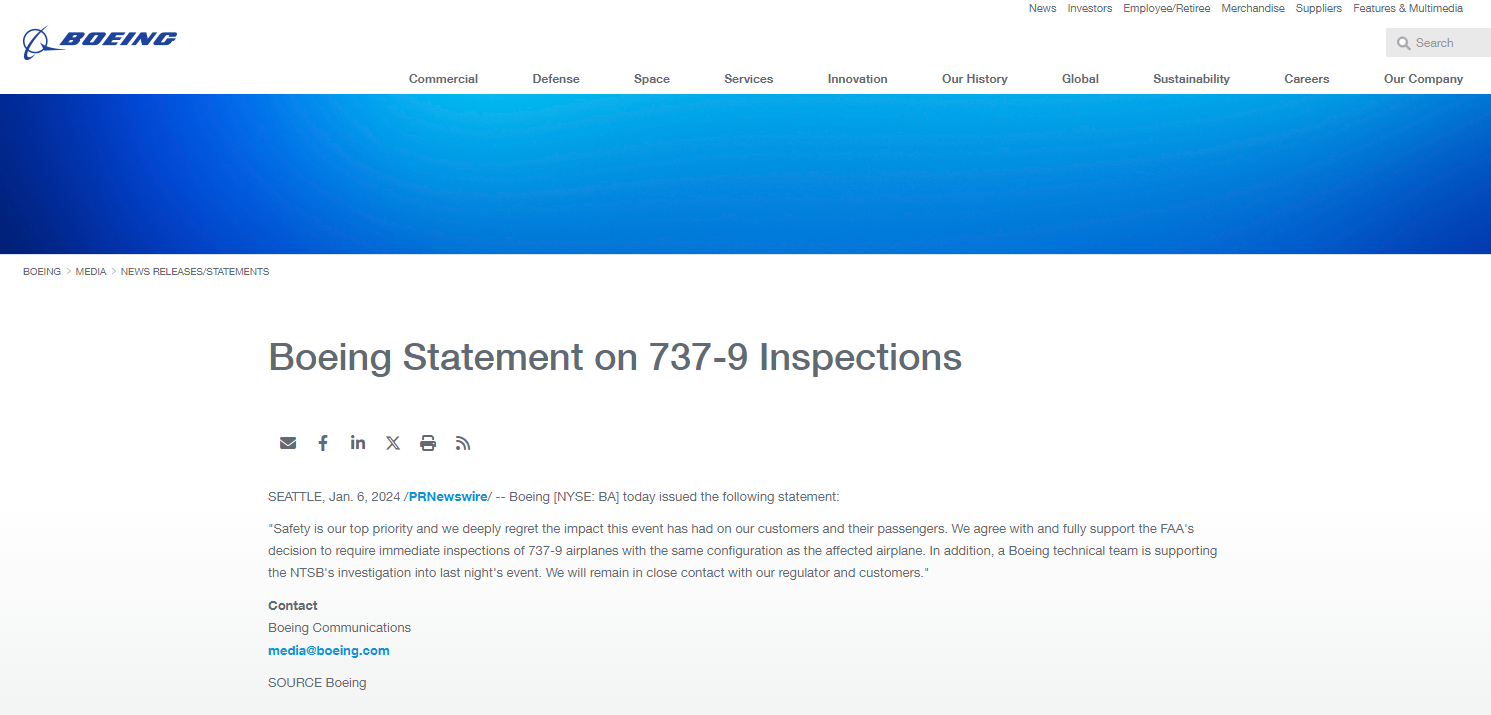Click the 'Boeing Communications' text
Viewport: 1491px width, 715px height.
pos(339,628)
